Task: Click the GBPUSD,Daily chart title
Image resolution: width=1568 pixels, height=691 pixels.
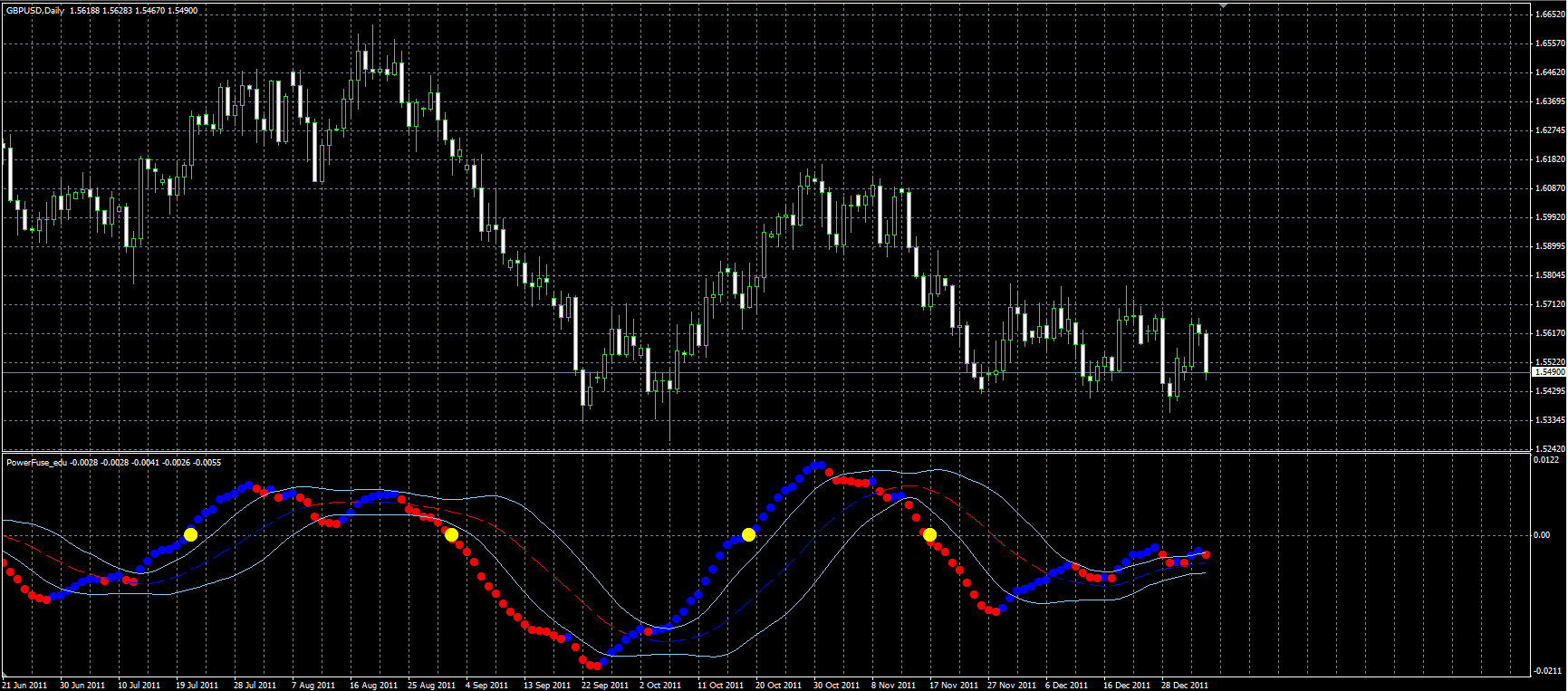Action: coord(35,11)
